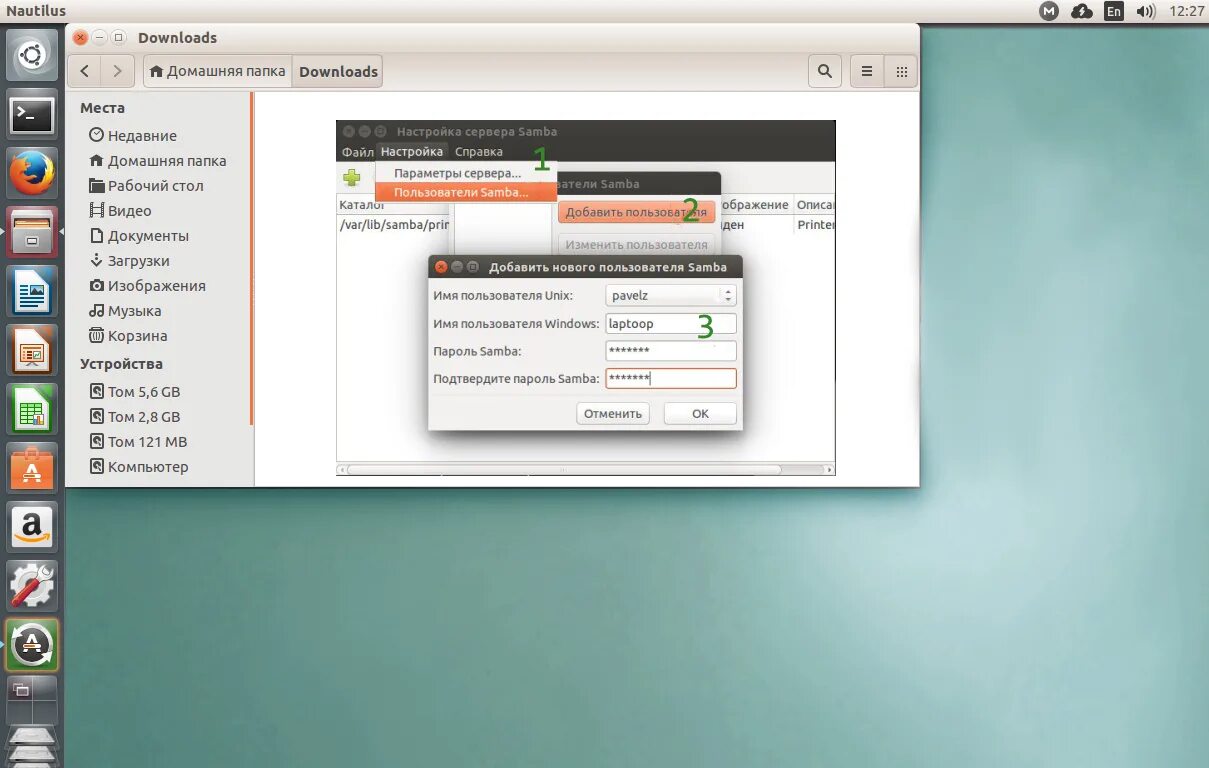
Task: Open System Settings from the launcher
Action: coord(33,586)
